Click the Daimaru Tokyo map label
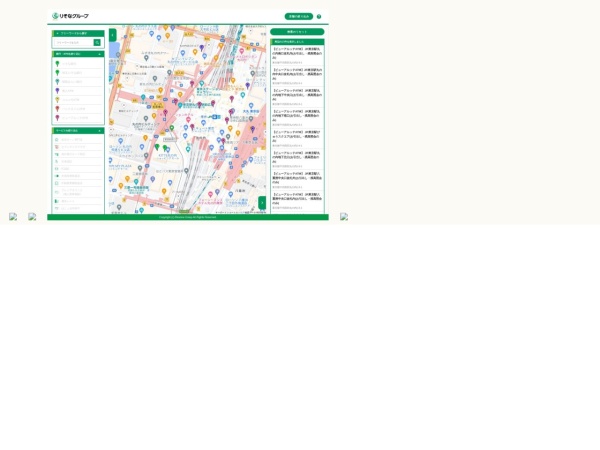This screenshot has width=600, height=450. click(251, 111)
